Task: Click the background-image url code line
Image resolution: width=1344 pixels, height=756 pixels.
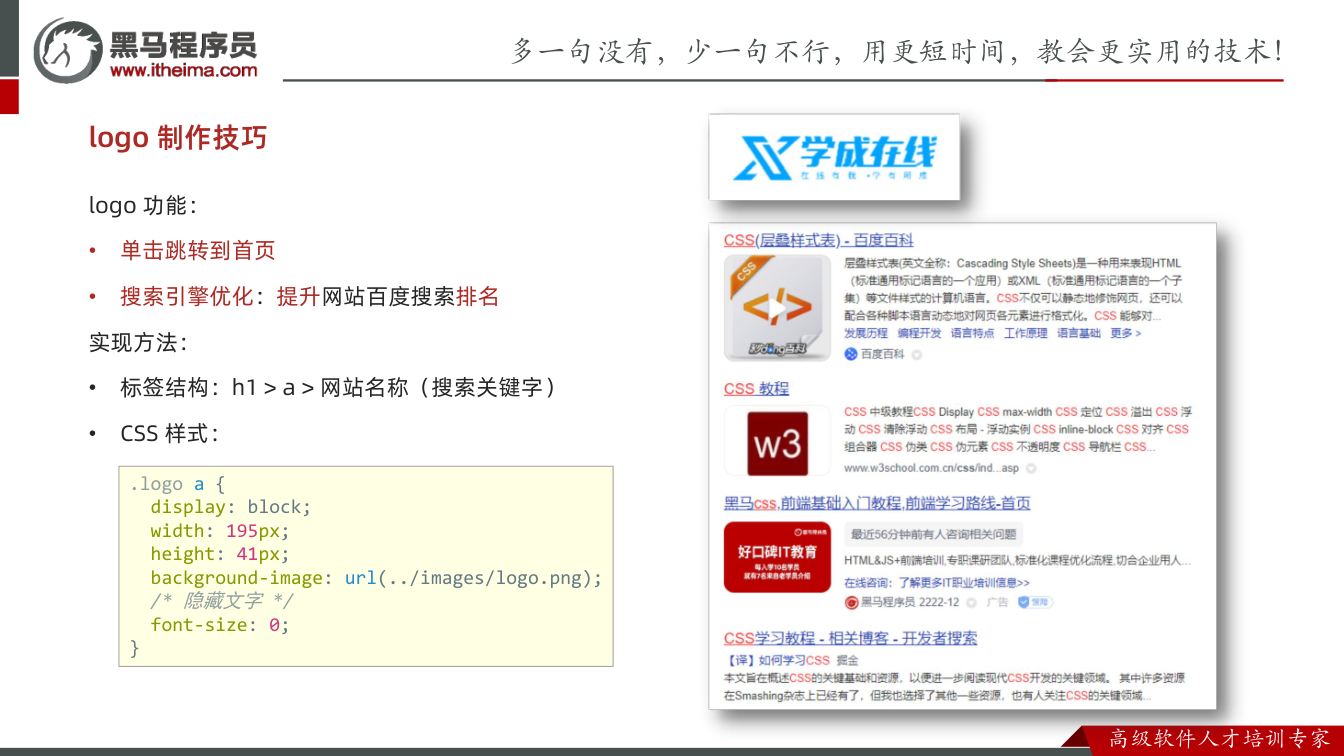Action: 377,578
